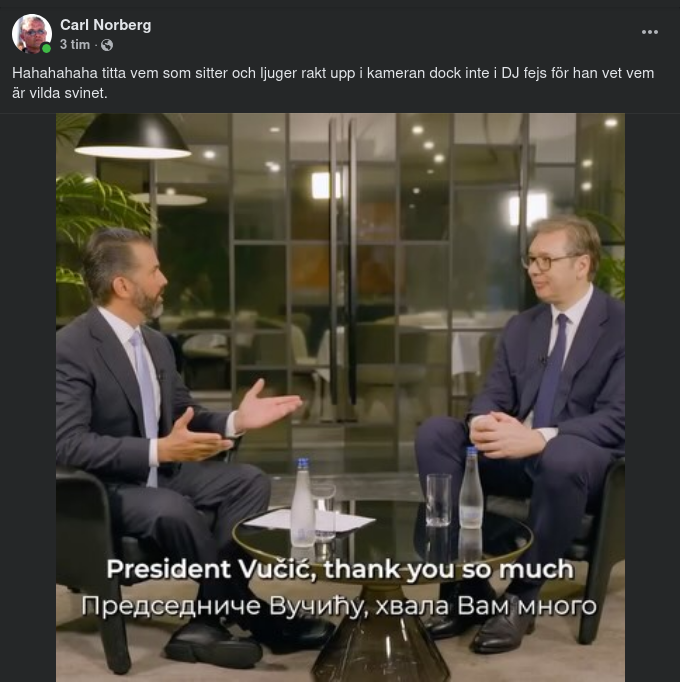680x682 pixels.
Task: Open the '3 tim' post timestamp
Action: point(75,45)
